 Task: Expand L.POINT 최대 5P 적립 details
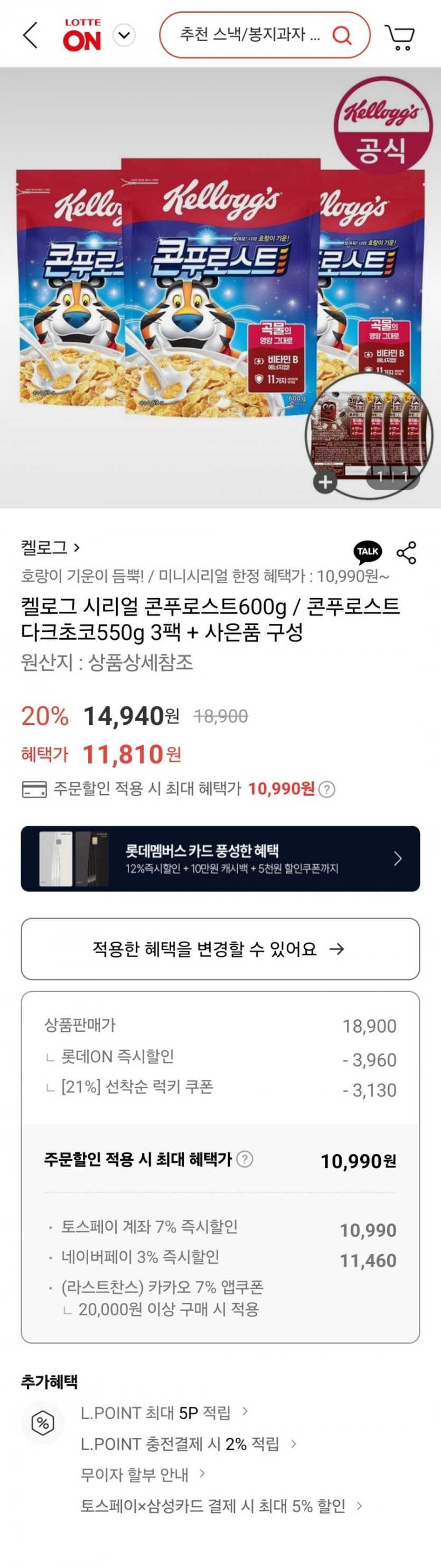coord(164,1412)
